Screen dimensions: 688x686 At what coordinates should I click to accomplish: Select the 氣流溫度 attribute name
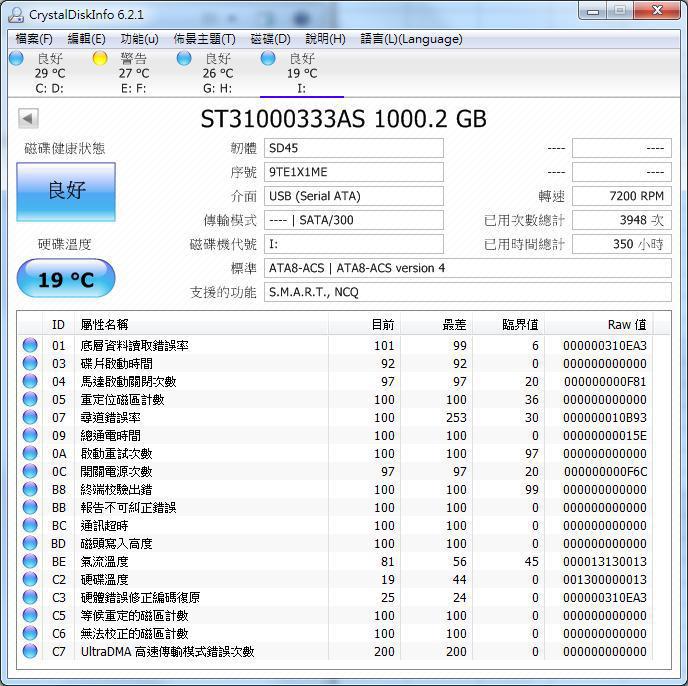pos(104,561)
